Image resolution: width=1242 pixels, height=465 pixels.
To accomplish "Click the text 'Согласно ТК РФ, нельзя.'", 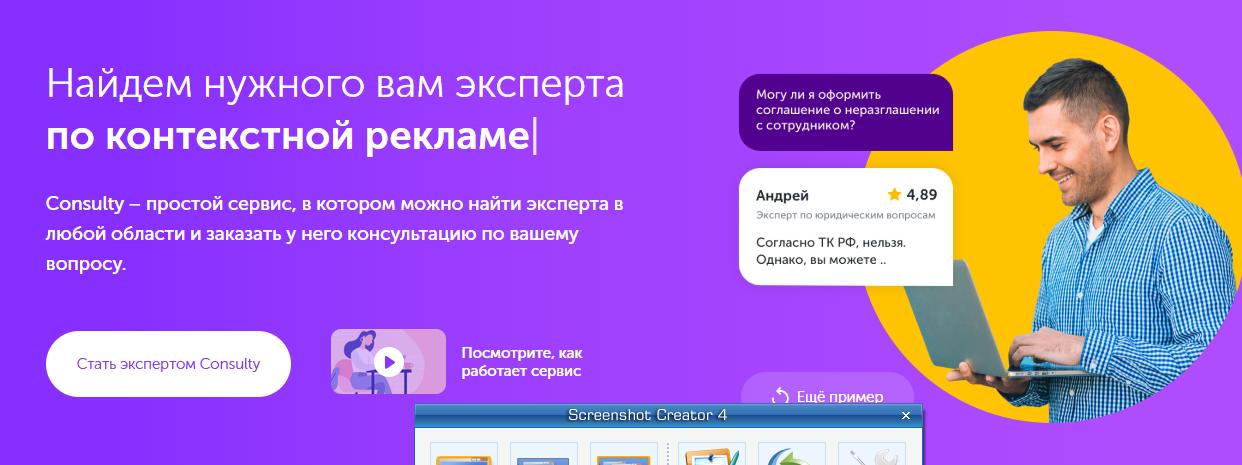I will (830, 242).
